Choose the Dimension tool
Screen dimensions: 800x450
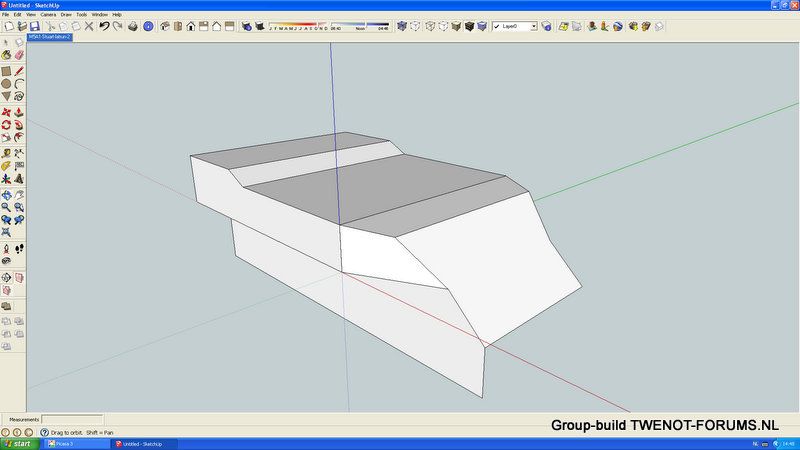[19, 154]
